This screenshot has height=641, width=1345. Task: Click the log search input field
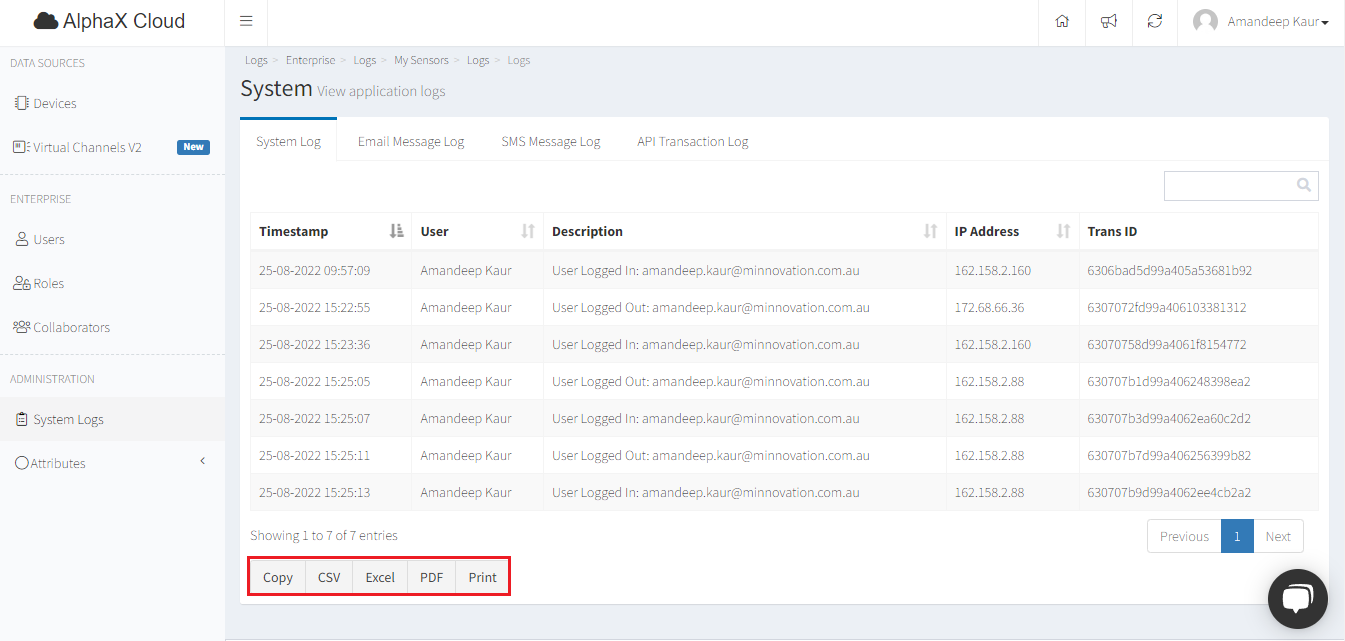point(1230,185)
